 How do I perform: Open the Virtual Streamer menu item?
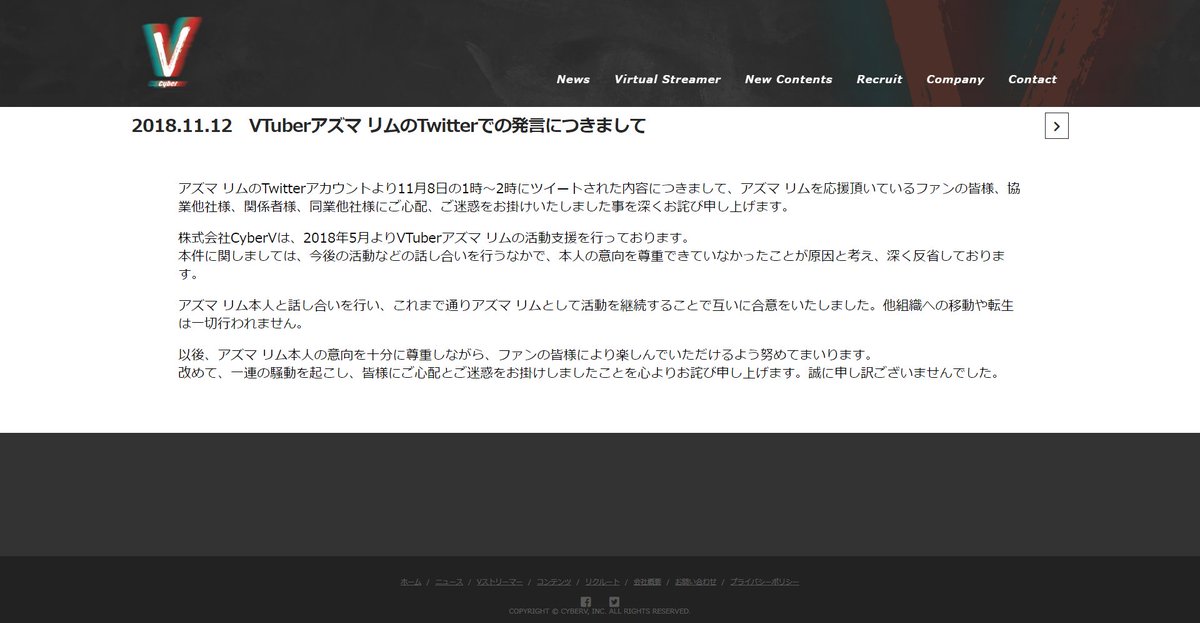point(667,79)
